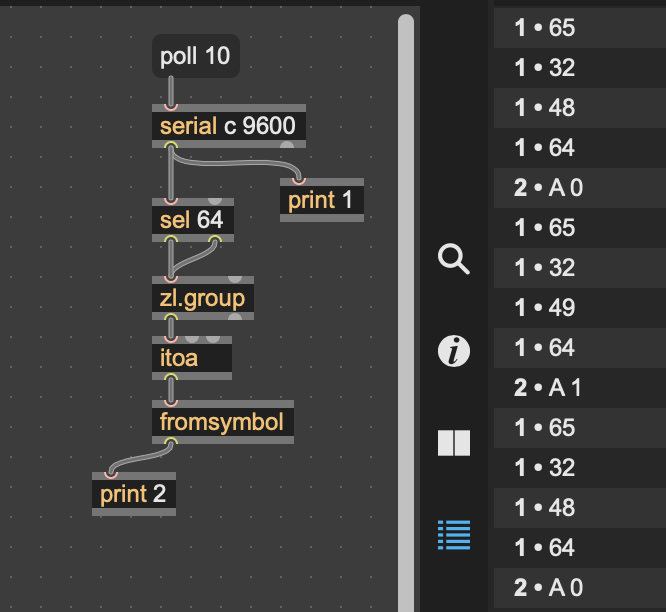The width and height of the screenshot is (666, 612).
Task: Click the right outlet of sel 64
Action: (x=215, y=237)
